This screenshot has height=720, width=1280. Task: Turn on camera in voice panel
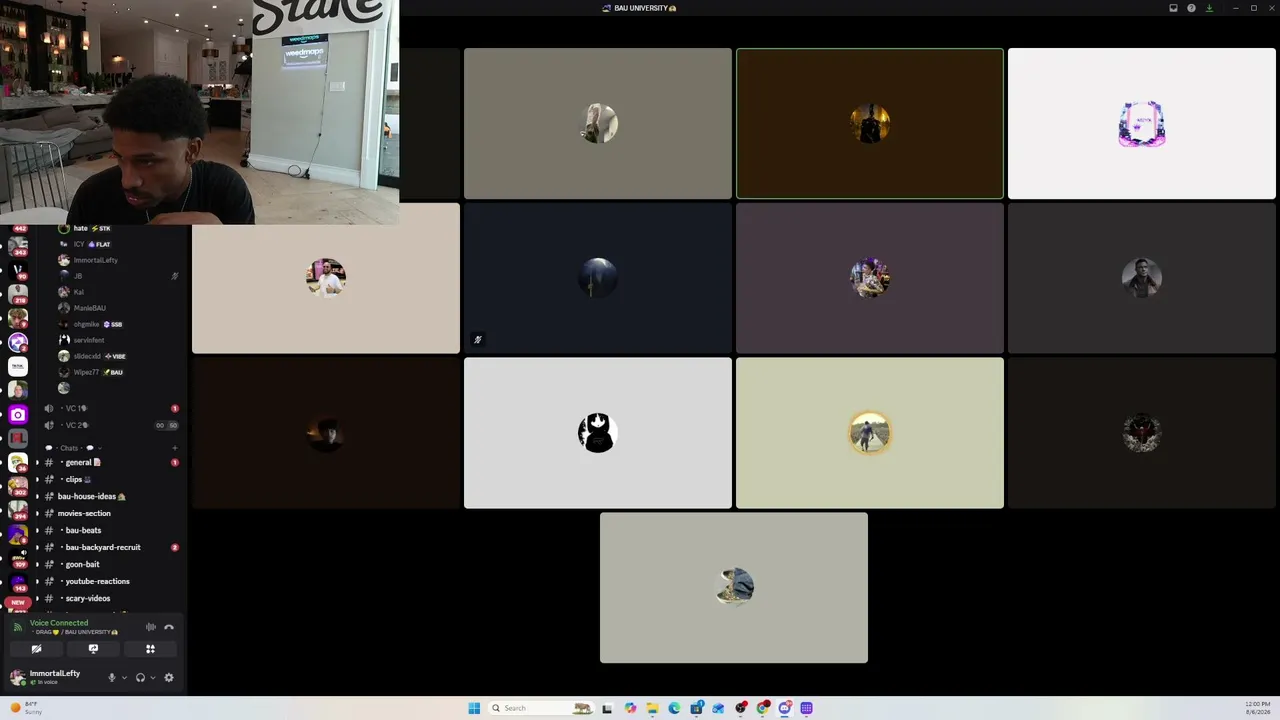36,649
